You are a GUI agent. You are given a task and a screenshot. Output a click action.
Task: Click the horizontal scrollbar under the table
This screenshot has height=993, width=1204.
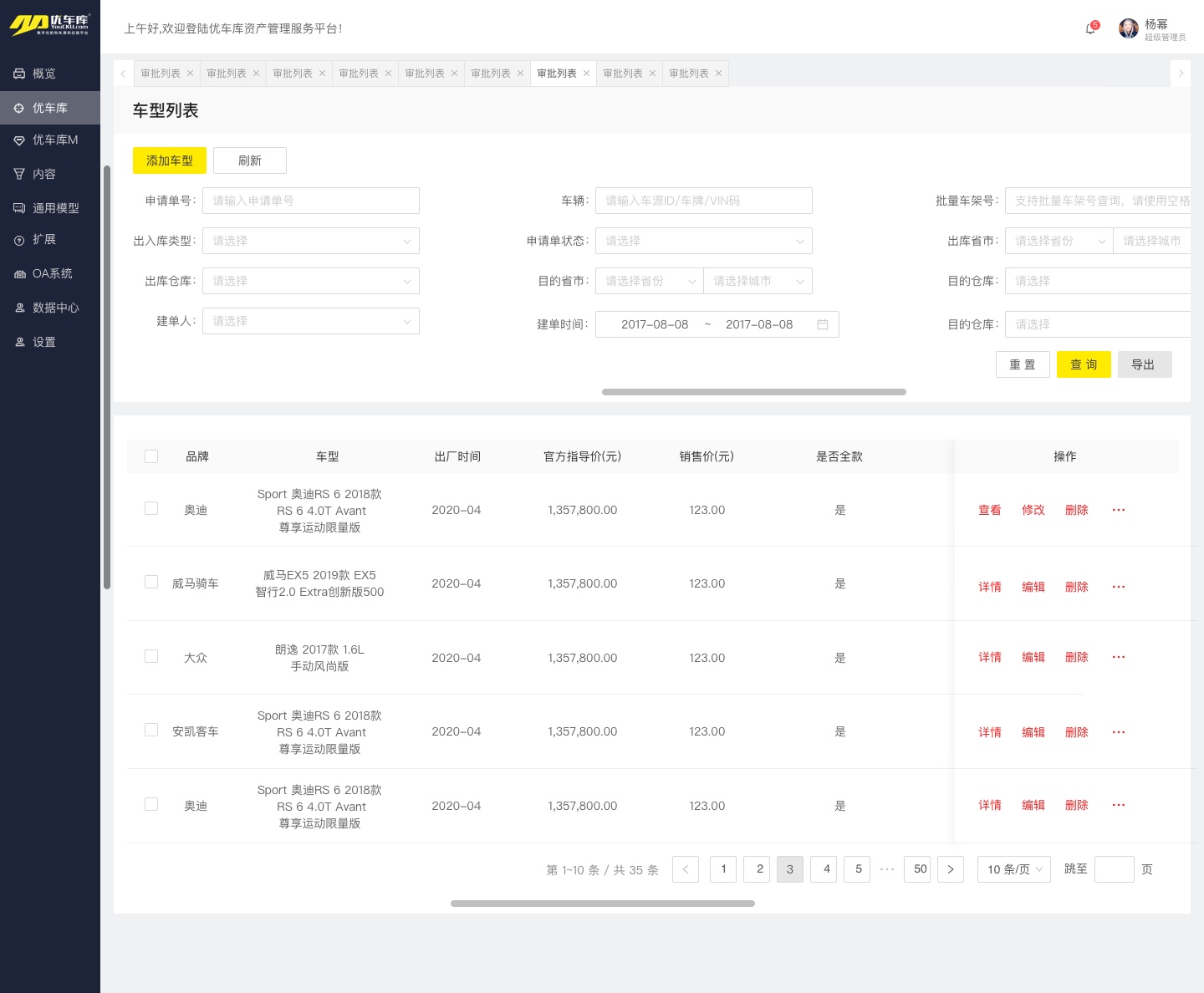coord(602,904)
